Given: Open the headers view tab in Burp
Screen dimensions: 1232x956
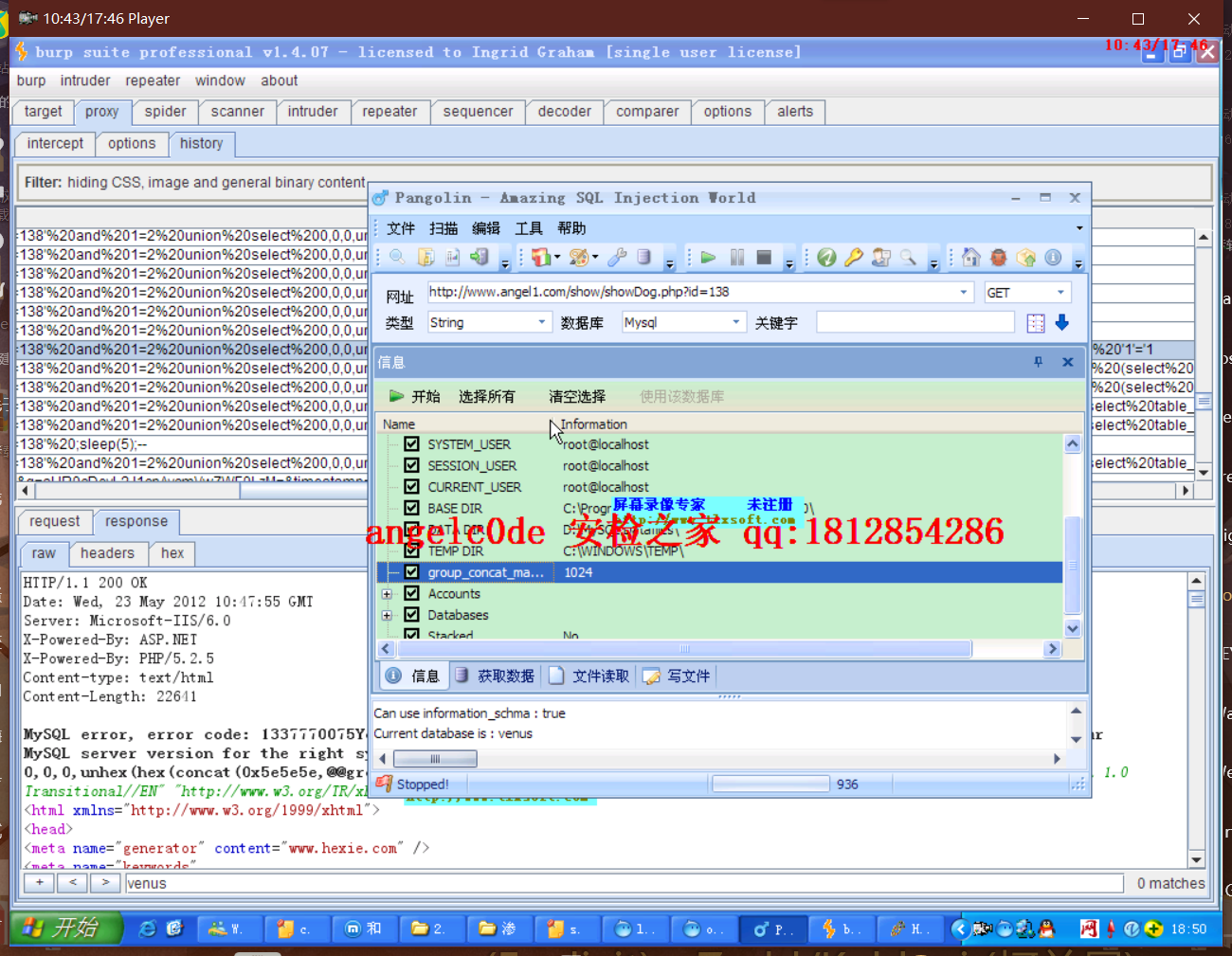Looking at the screenshot, I should [107, 553].
